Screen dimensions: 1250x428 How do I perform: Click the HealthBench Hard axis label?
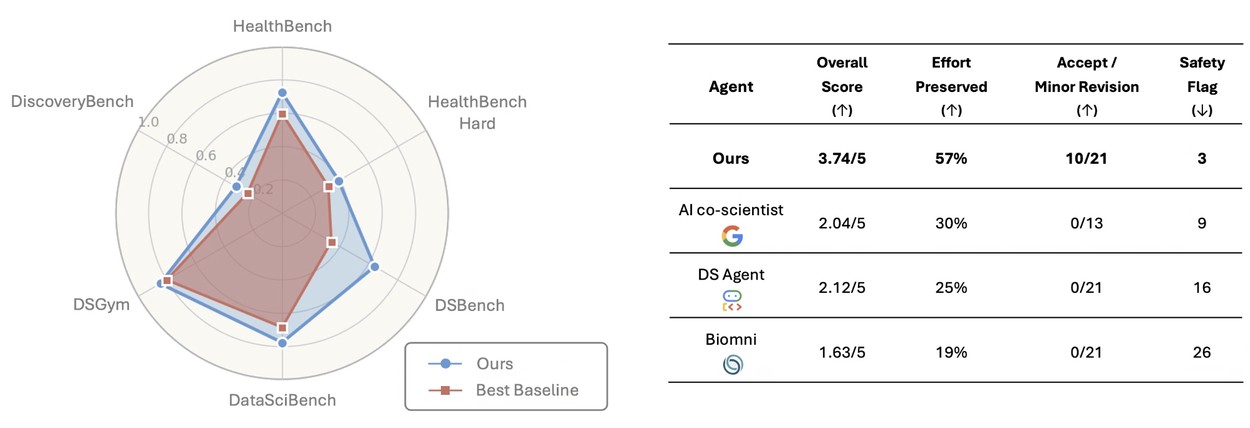(477, 112)
